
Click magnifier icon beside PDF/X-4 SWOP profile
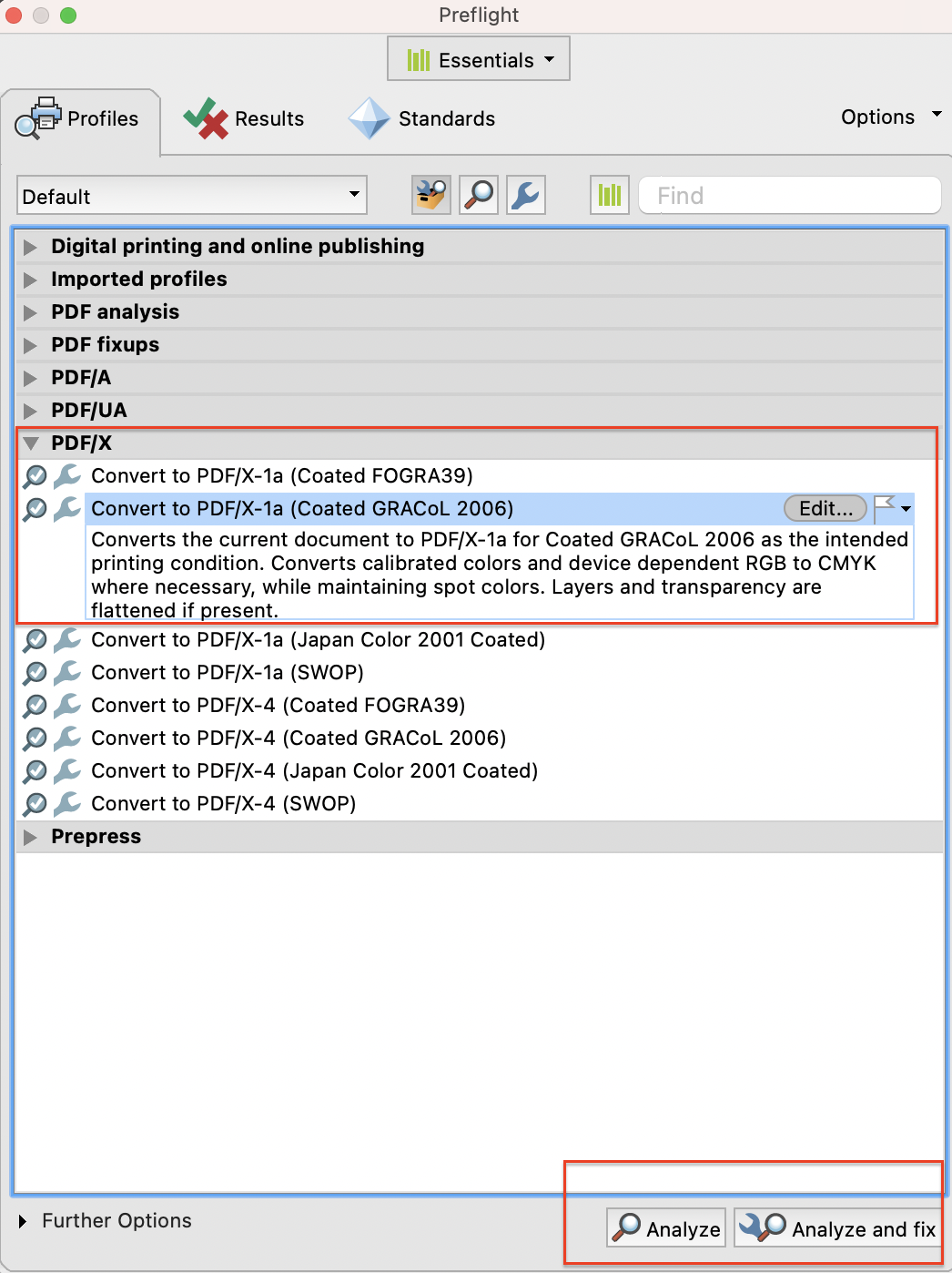click(35, 803)
